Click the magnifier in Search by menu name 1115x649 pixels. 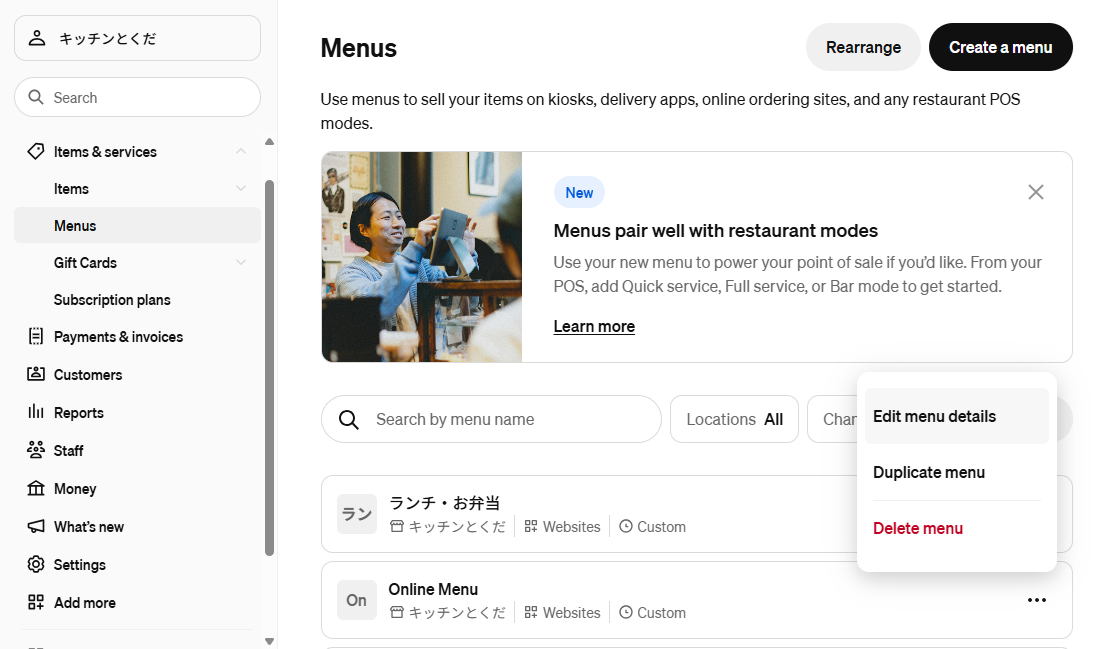348,419
